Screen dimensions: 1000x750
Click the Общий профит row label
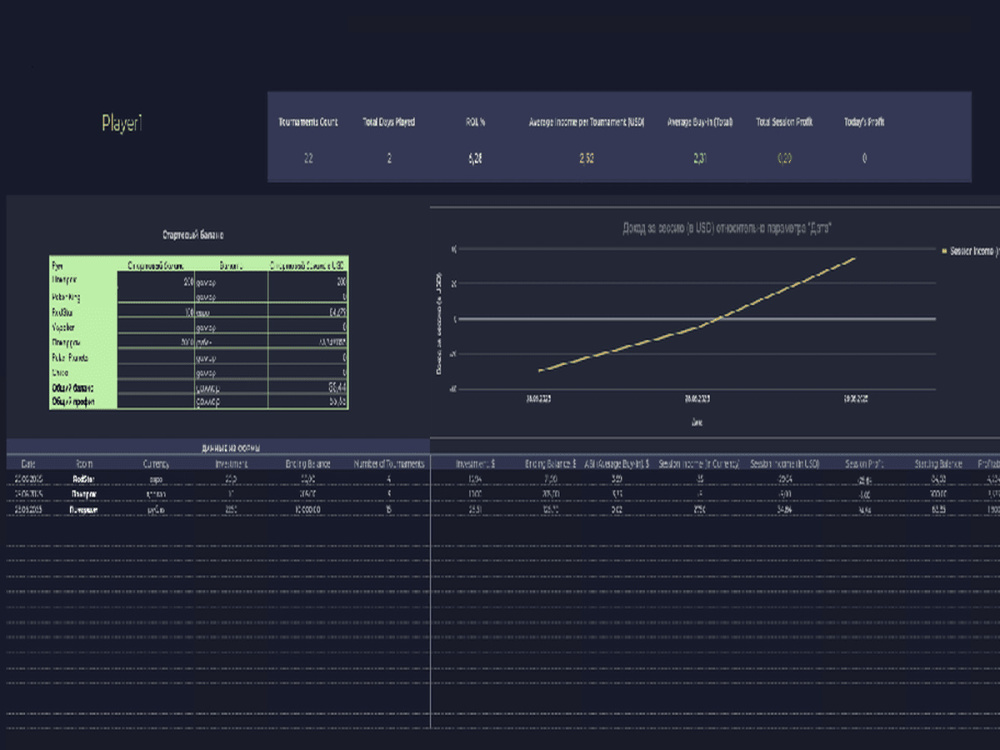73,402
